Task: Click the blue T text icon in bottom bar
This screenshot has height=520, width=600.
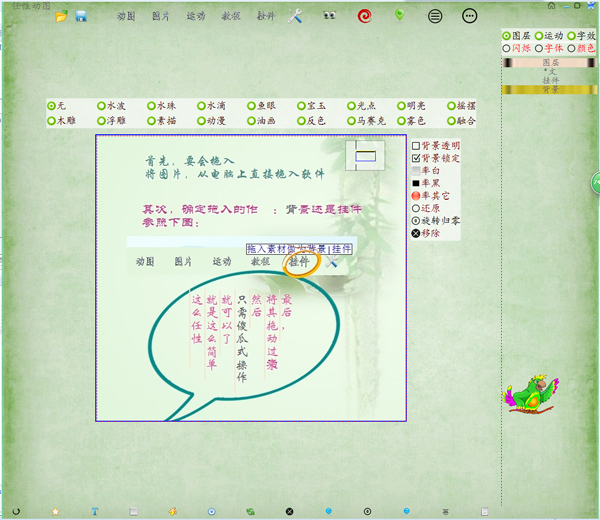Action: coord(95,511)
